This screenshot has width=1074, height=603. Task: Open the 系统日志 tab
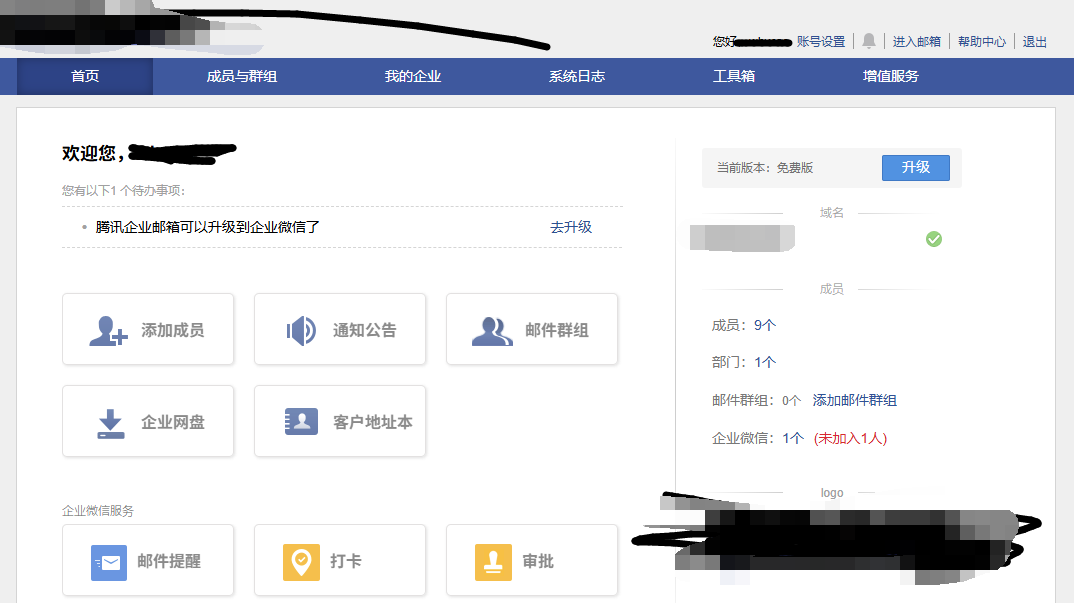click(x=577, y=76)
